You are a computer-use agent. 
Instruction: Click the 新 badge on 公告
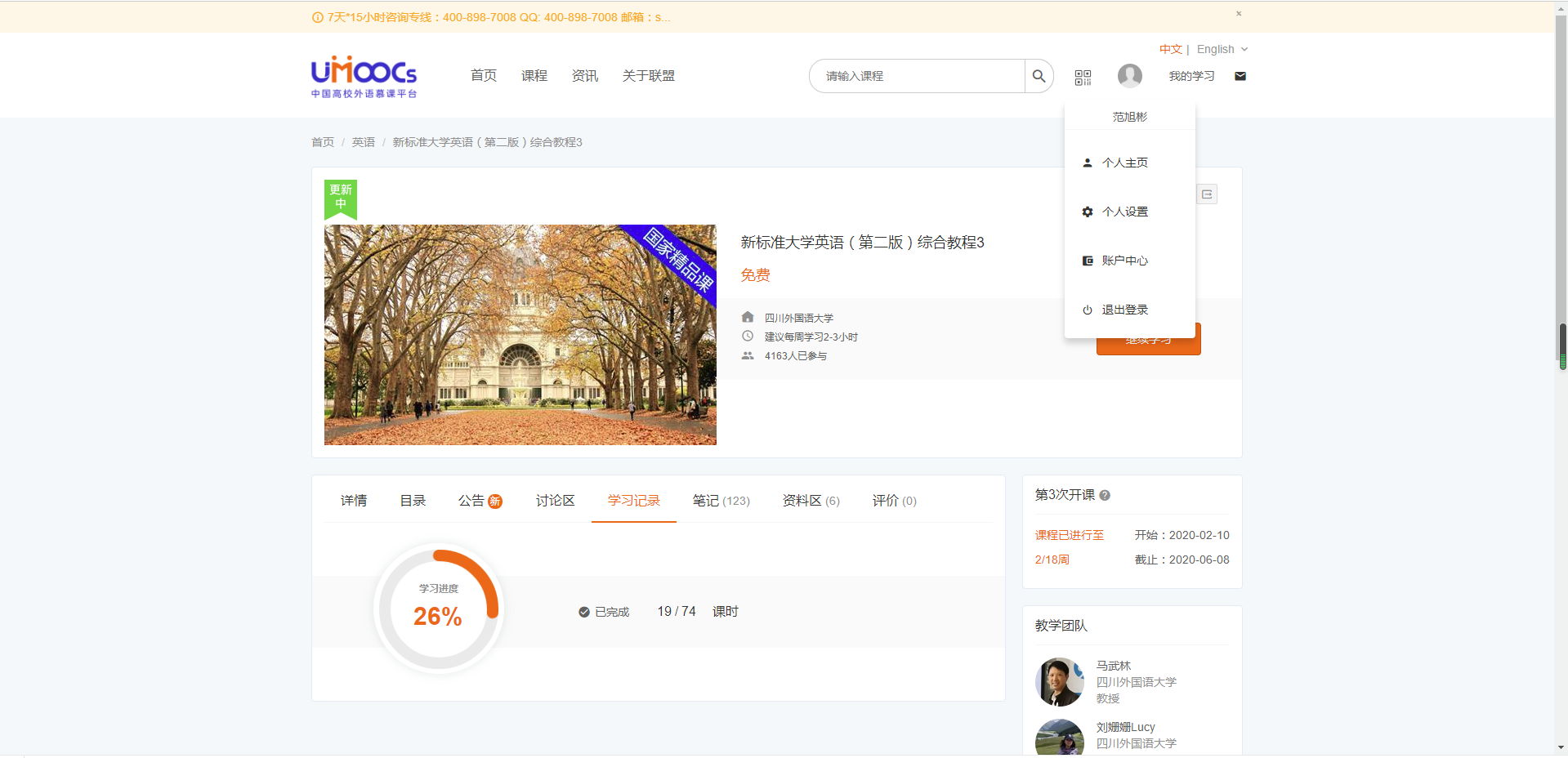point(495,502)
